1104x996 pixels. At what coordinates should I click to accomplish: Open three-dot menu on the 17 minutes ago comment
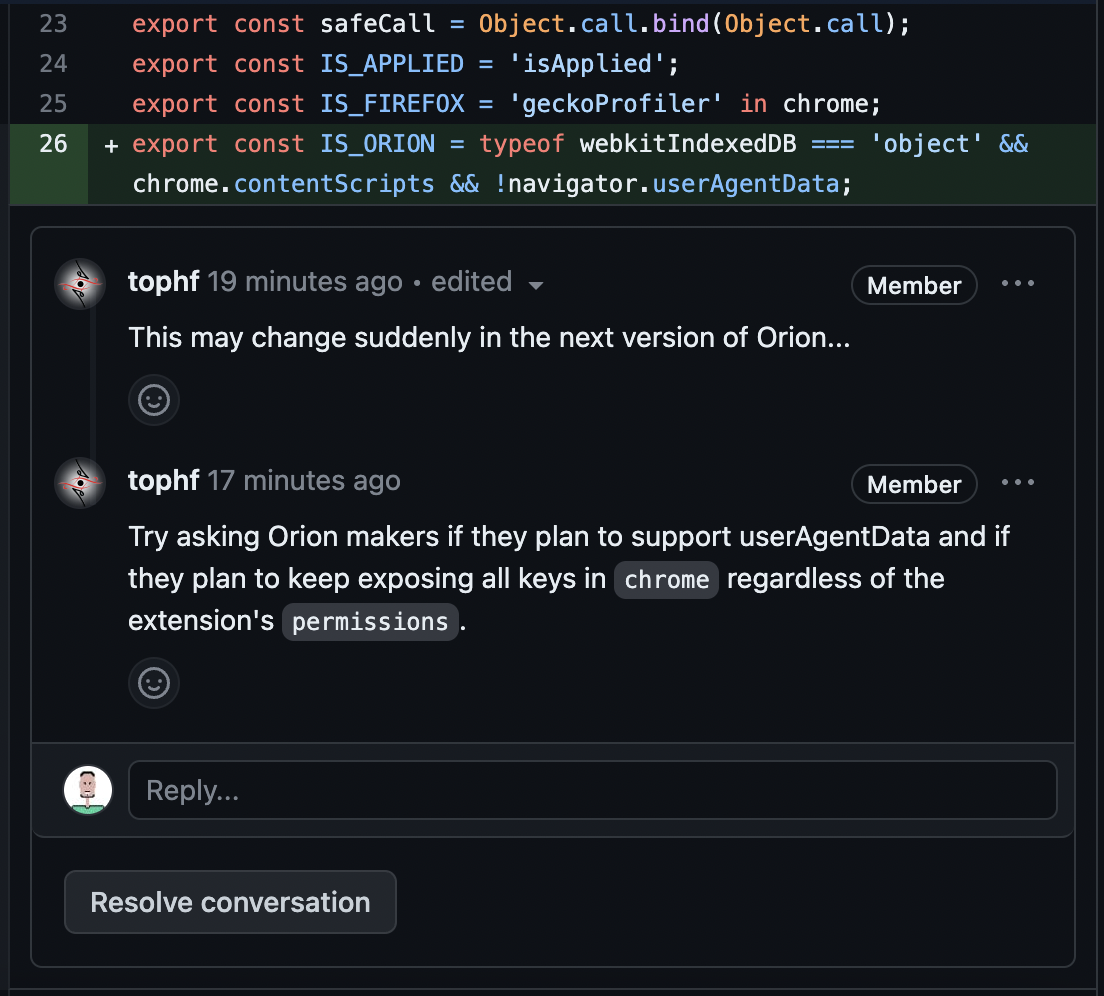1018,483
